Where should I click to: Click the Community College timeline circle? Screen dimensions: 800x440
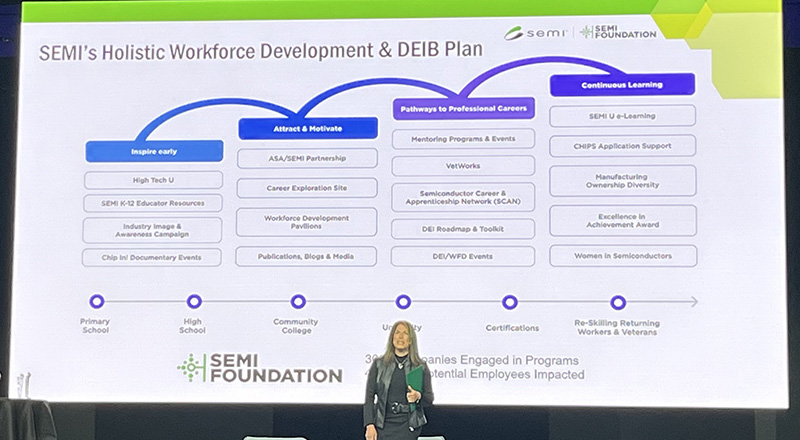pyautogui.click(x=298, y=302)
